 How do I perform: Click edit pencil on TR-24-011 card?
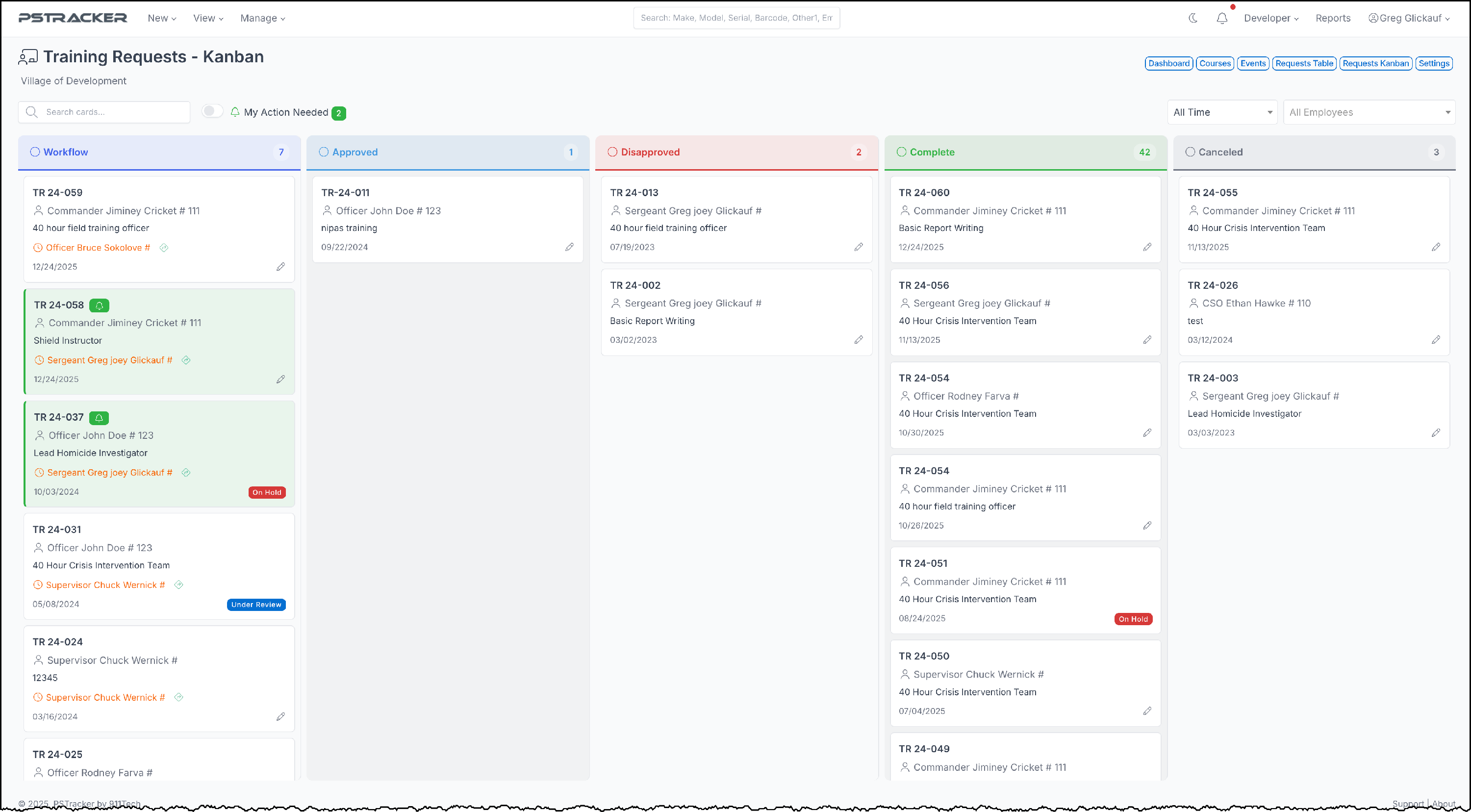(x=569, y=247)
